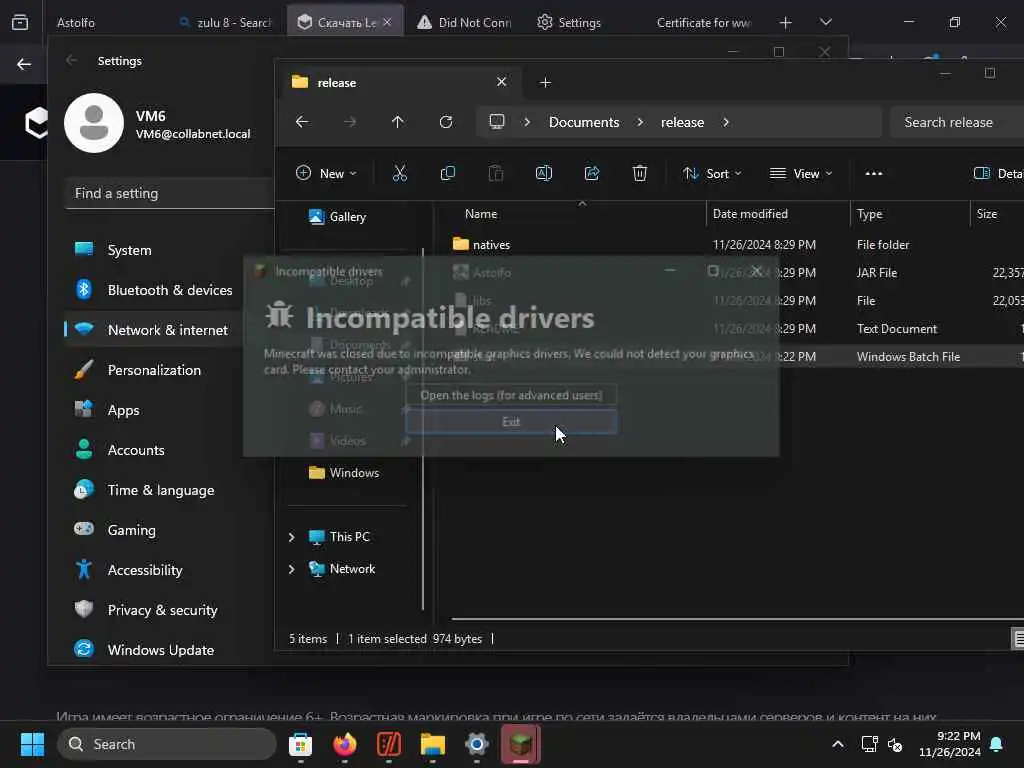Select This PC in navigation pane
This screenshot has width=1024, height=768.
[340, 537]
